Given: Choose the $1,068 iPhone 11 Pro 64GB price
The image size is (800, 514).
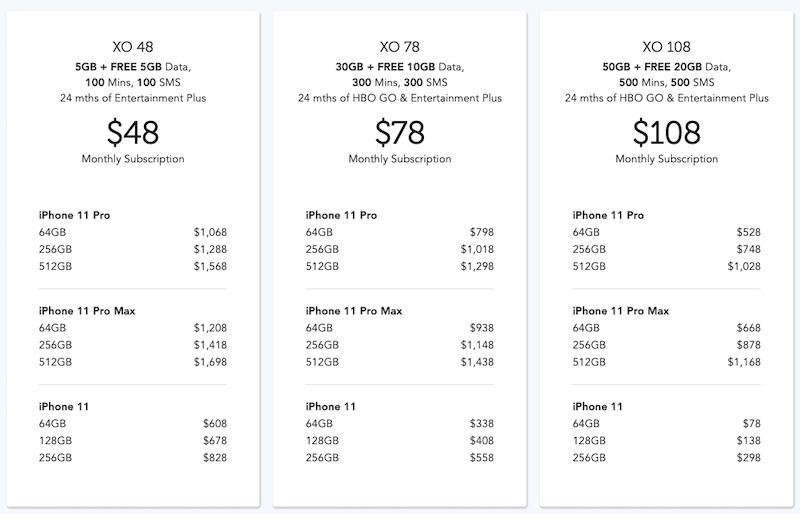Looking at the screenshot, I should point(210,232).
